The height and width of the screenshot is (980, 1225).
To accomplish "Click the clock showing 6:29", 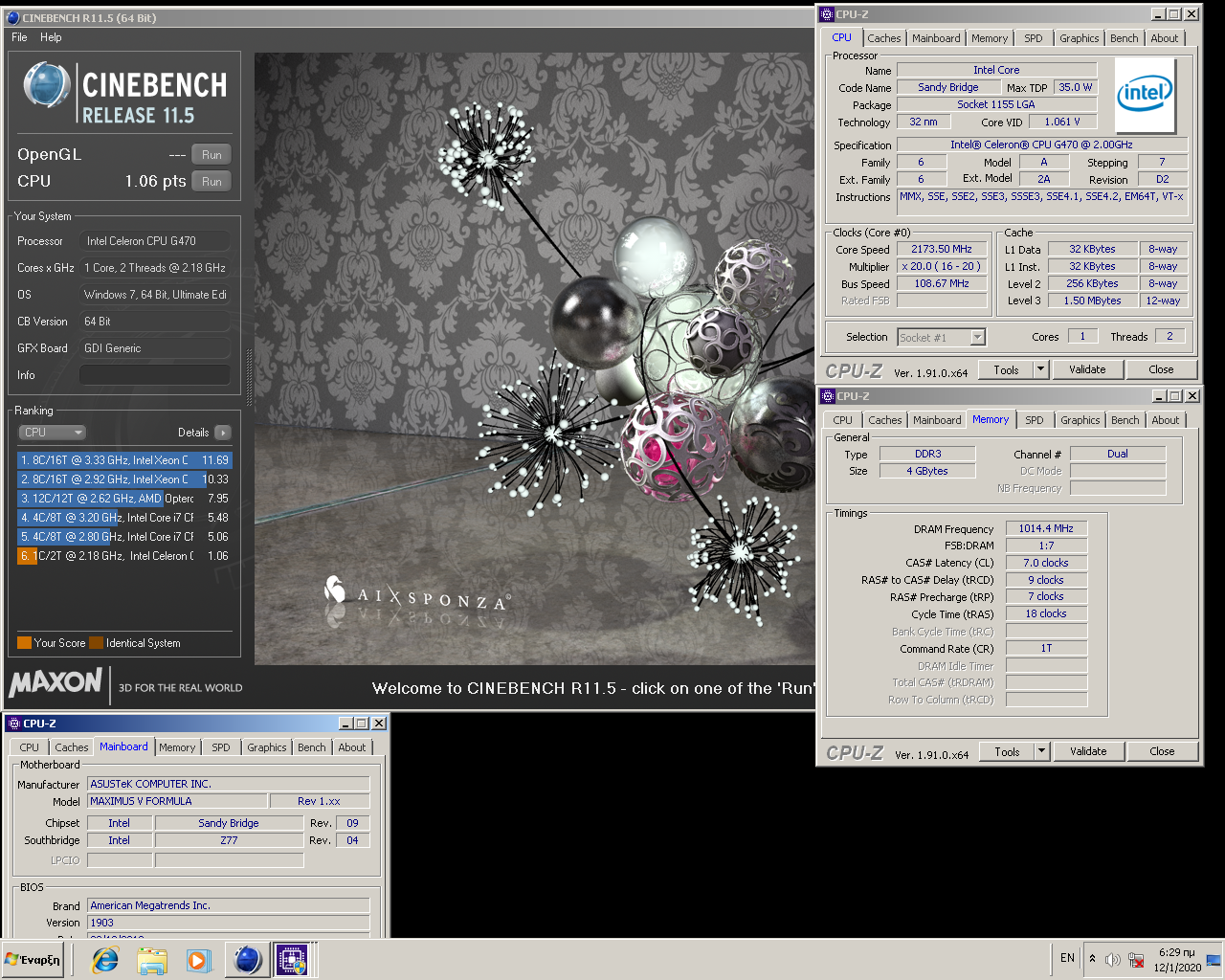I will coord(1176,952).
